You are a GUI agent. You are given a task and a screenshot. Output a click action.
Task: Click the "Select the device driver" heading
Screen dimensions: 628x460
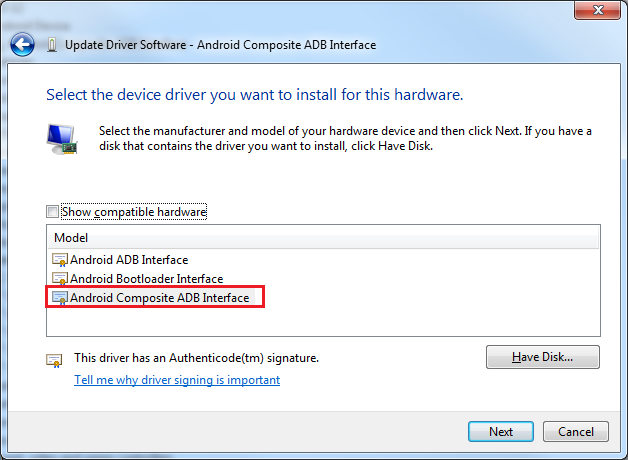254,95
